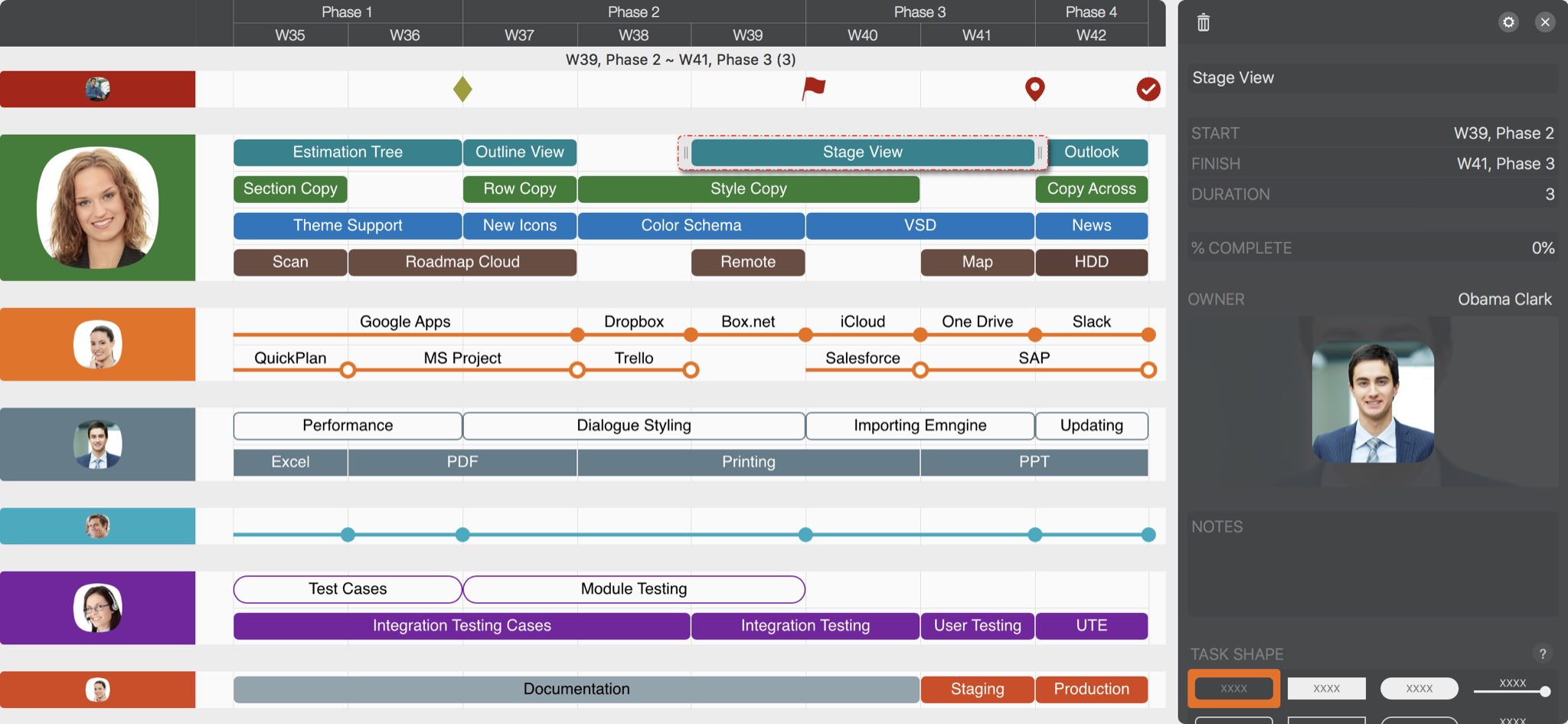Open the settings gear in the detail panel
The image size is (1568, 724).
pyautogui.click(x=1508, y=22)
